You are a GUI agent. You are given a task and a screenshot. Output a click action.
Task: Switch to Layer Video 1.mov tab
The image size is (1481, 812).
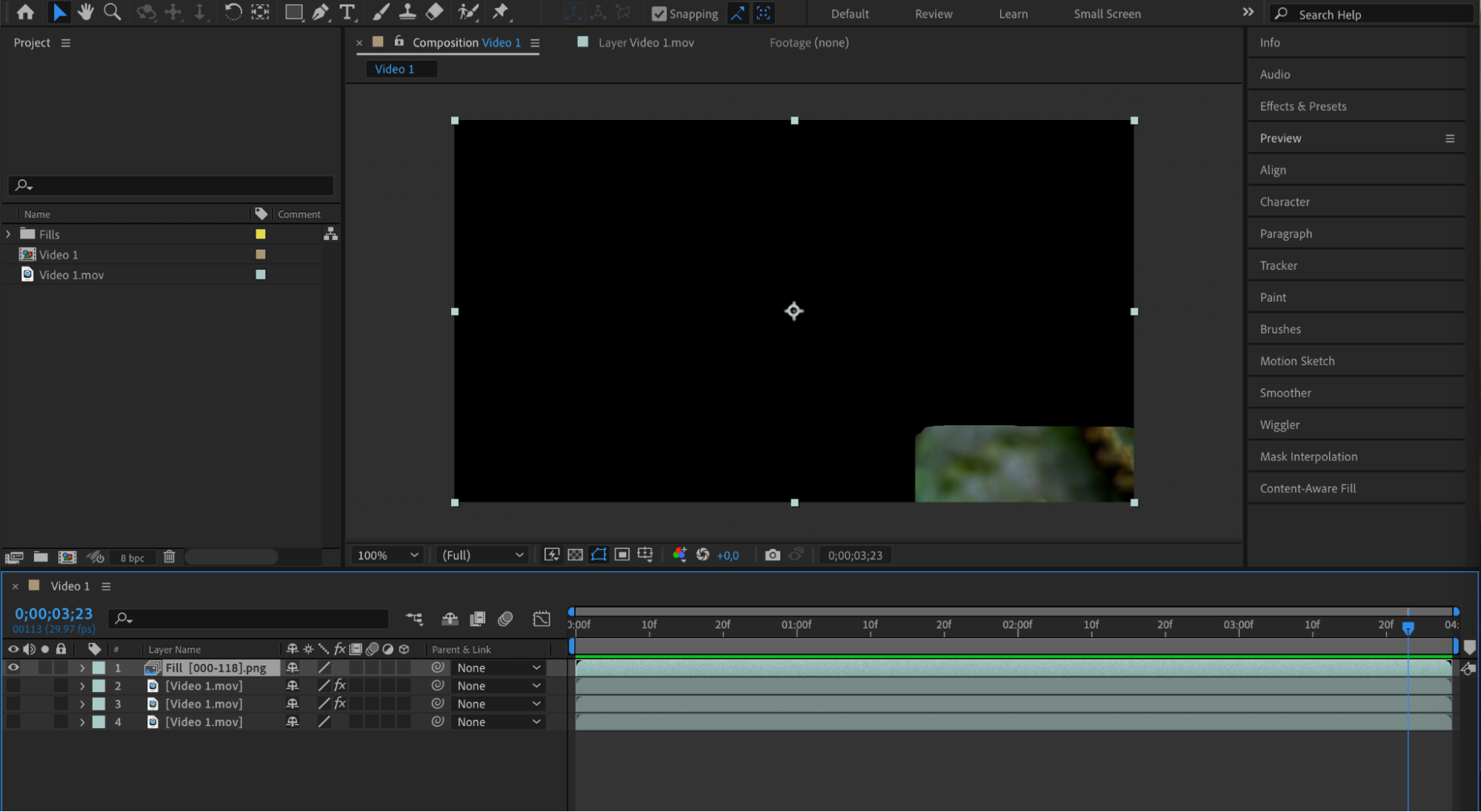pos(645,43)
